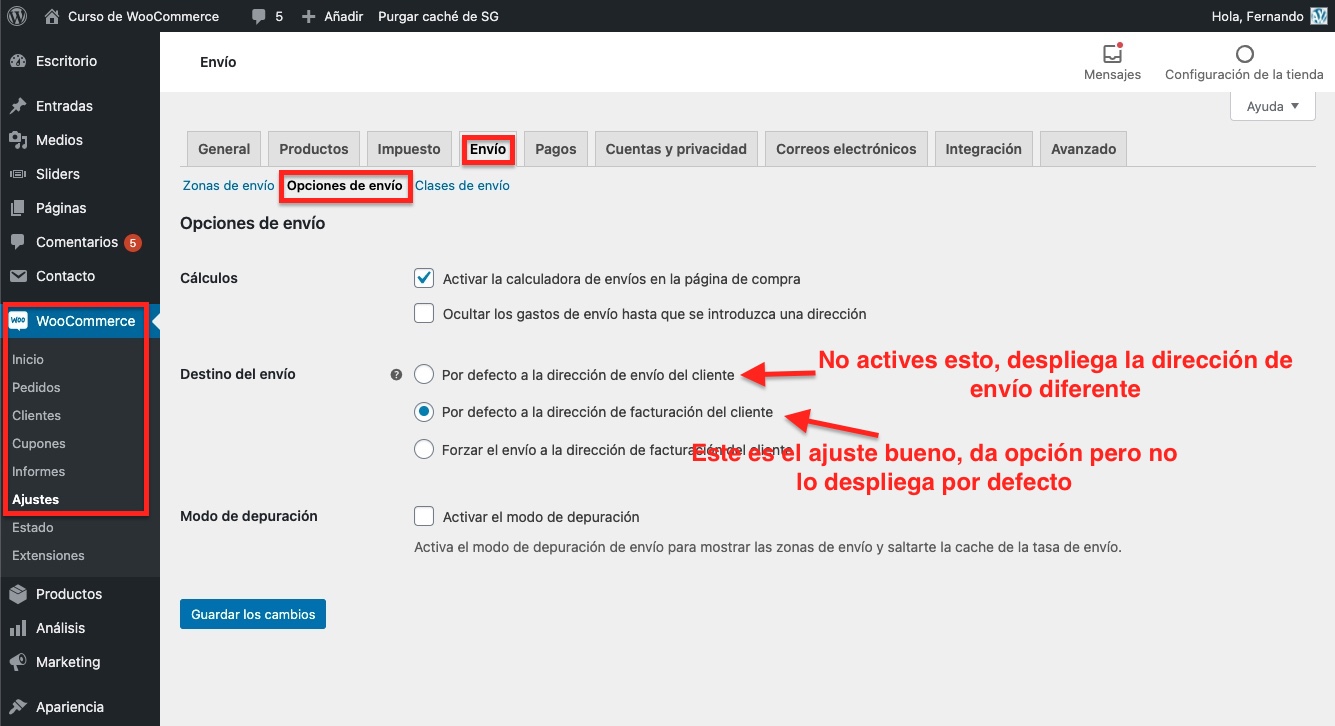The width and height of the screenshot is (1335, 726).
Task: Click the Apariencia brush icon
Action: tap(18, 707)
